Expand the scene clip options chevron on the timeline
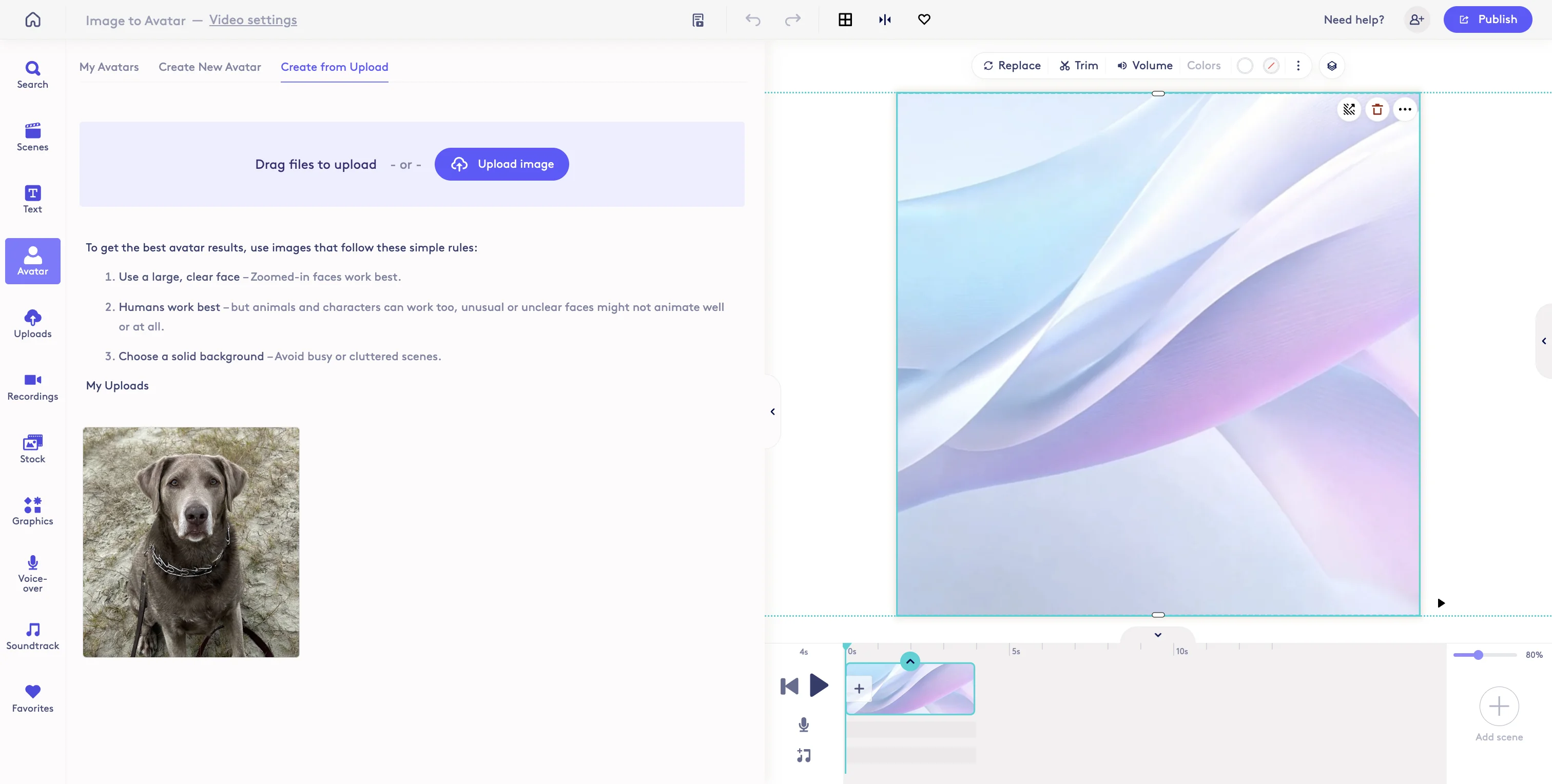 click(x=910, y=660)
